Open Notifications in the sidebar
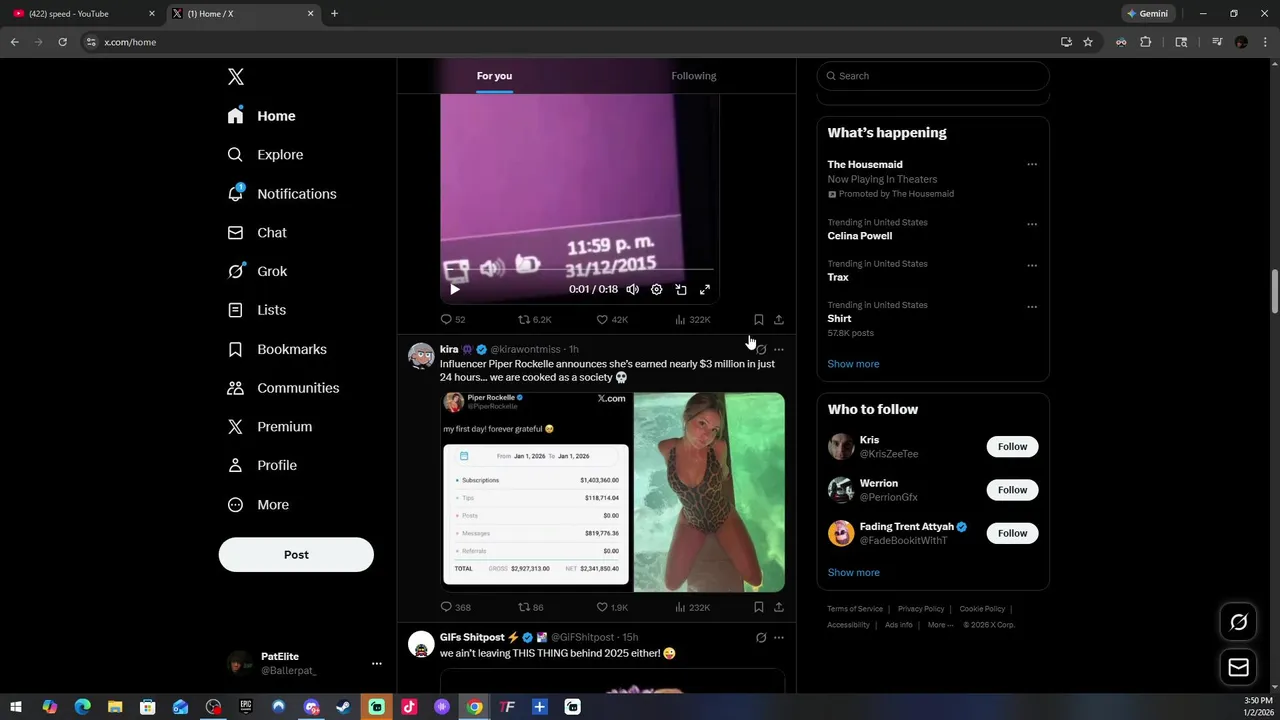 (x=282, y=194)
